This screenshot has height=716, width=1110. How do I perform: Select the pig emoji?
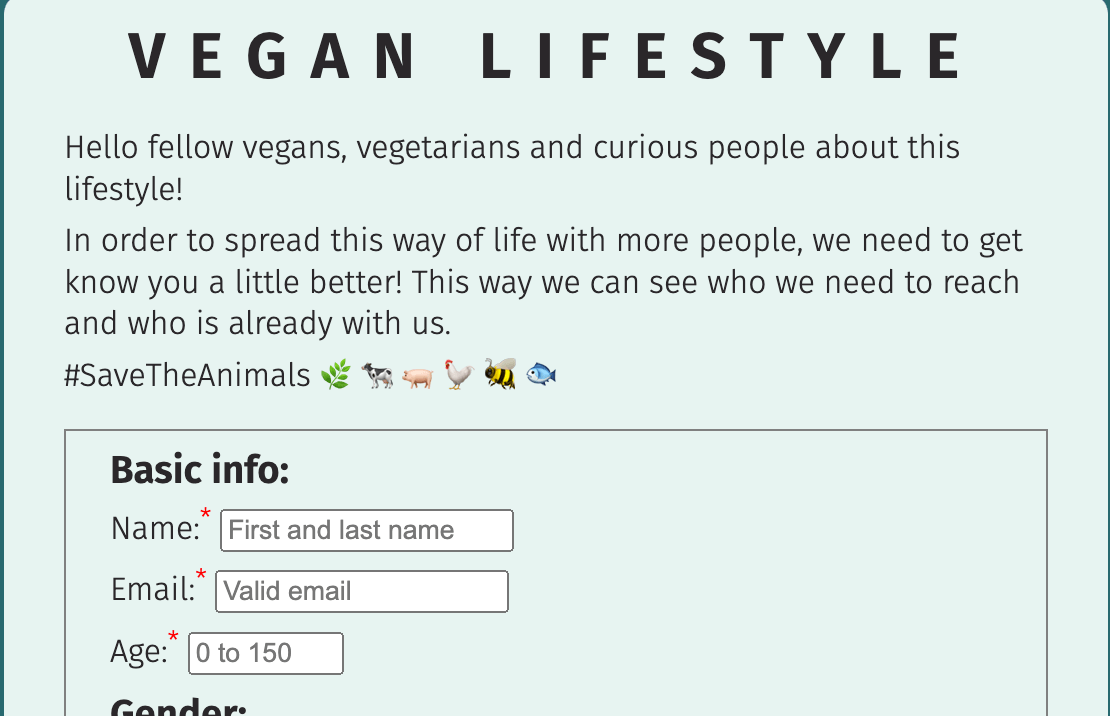pos(418,377)
